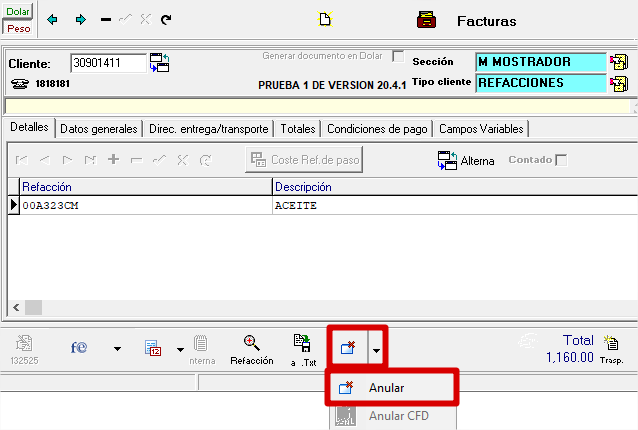Click the document icon labeled 132525
This screenshot has width=638, height=430.
pyautogui.click(x=24, y=349)
